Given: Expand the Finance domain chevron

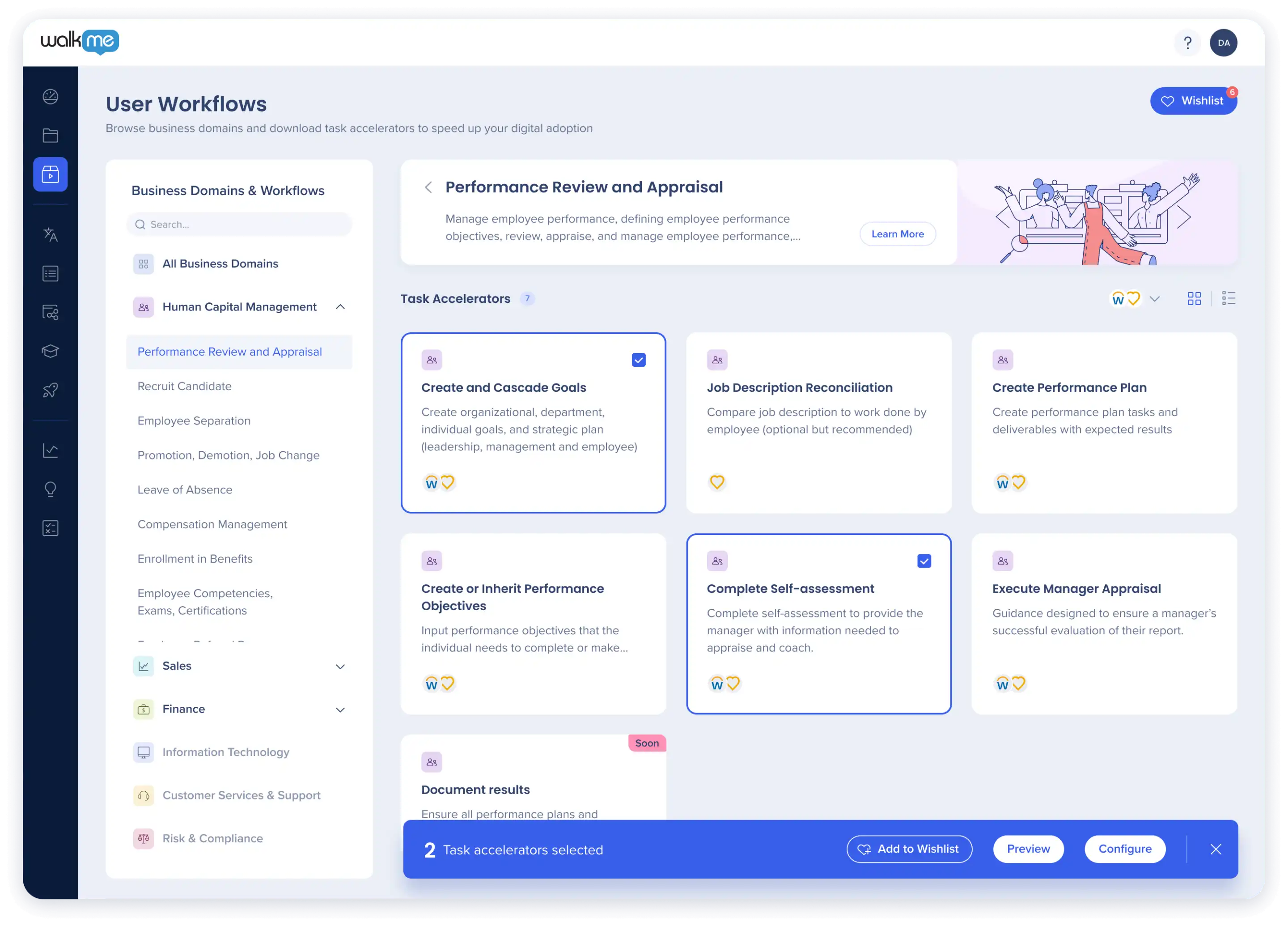Looking at the screenshot, I should point(340,710).
